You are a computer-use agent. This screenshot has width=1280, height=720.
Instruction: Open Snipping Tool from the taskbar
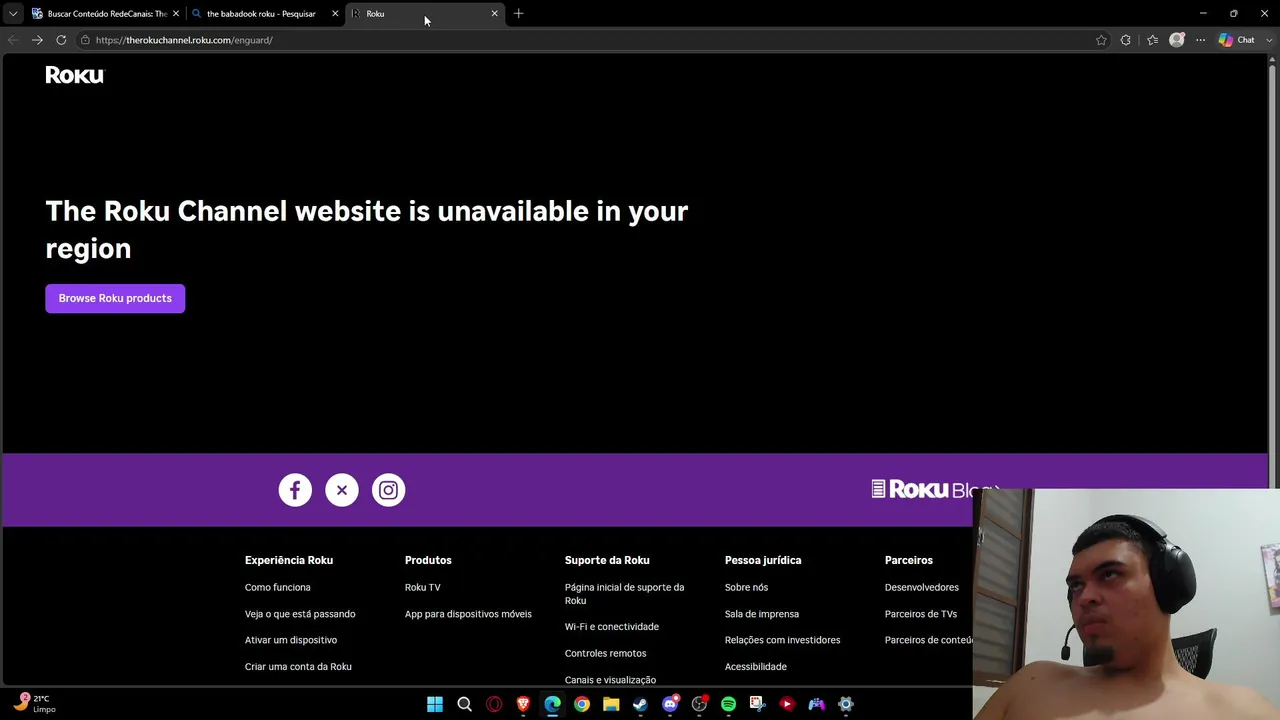pyautogui.click(x=758, y=704)
